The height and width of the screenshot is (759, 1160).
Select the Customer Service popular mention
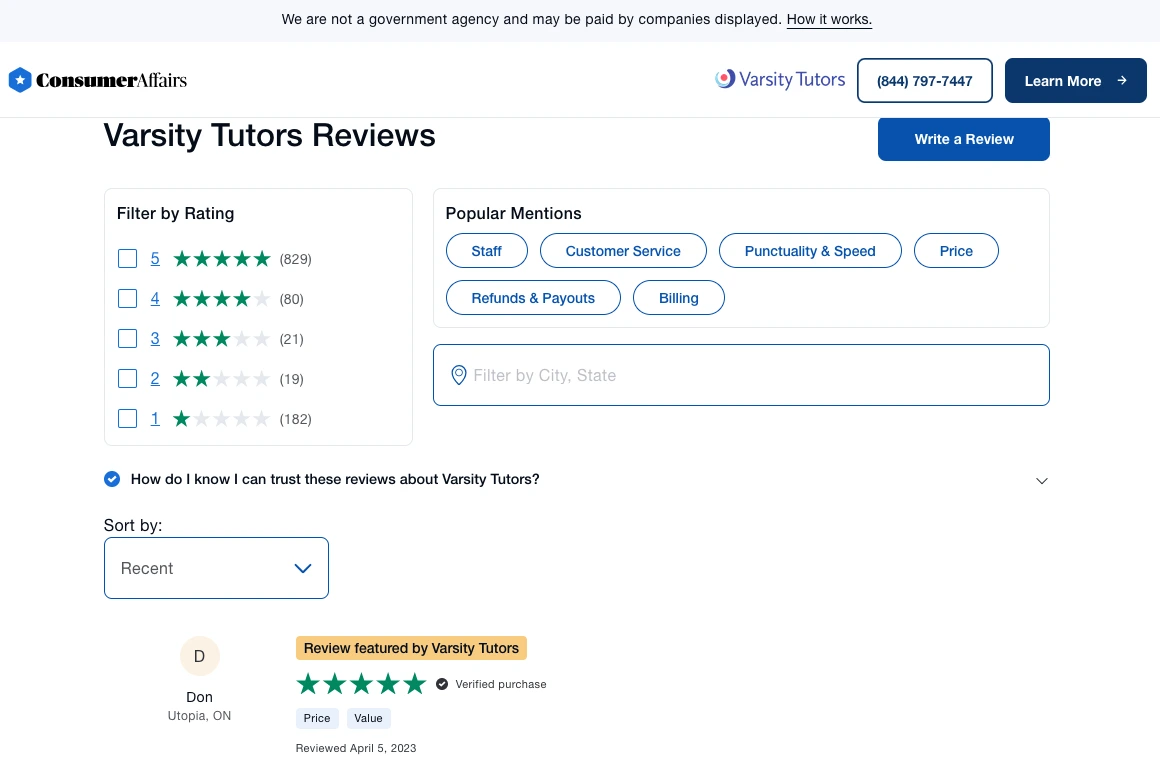pyautogui.click(x=623, y=251)
